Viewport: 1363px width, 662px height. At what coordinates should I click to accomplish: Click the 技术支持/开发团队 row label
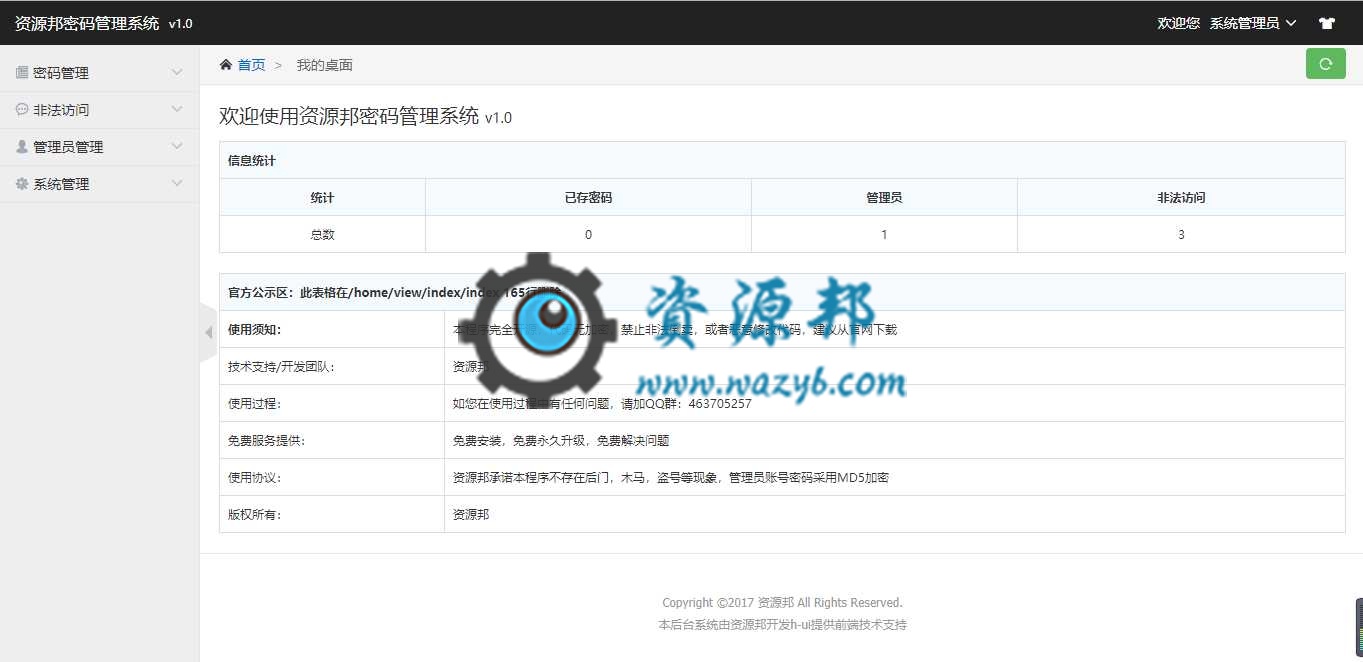point(281,366)
